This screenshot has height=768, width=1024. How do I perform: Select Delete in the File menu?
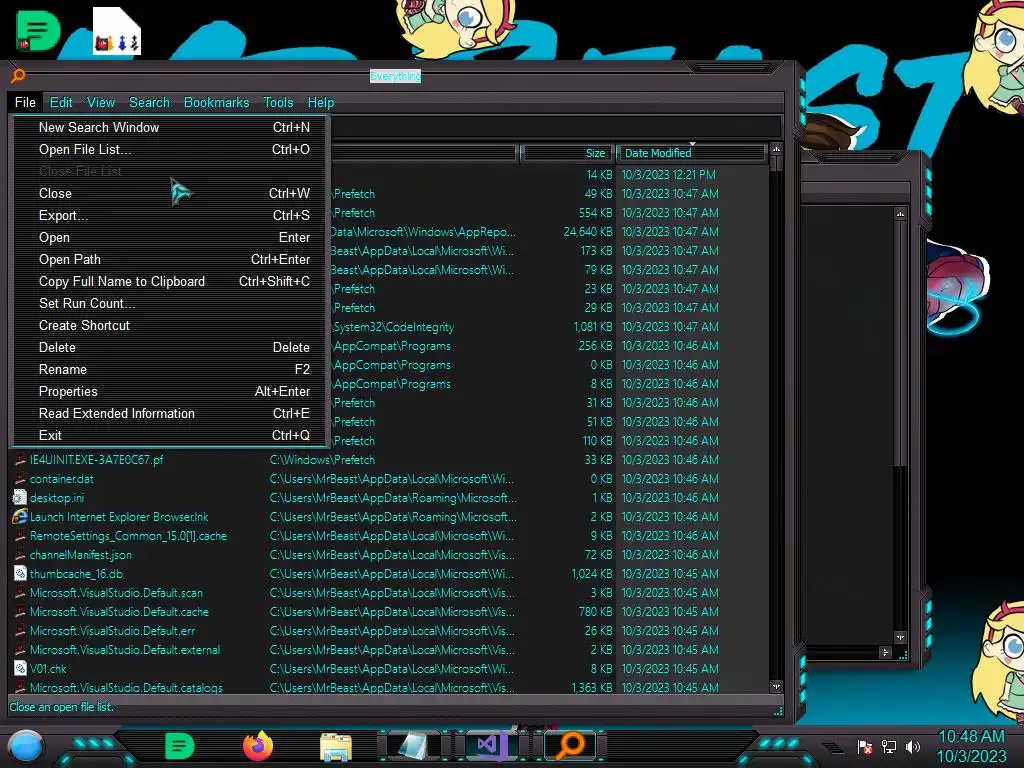click(x=170, y=347)
